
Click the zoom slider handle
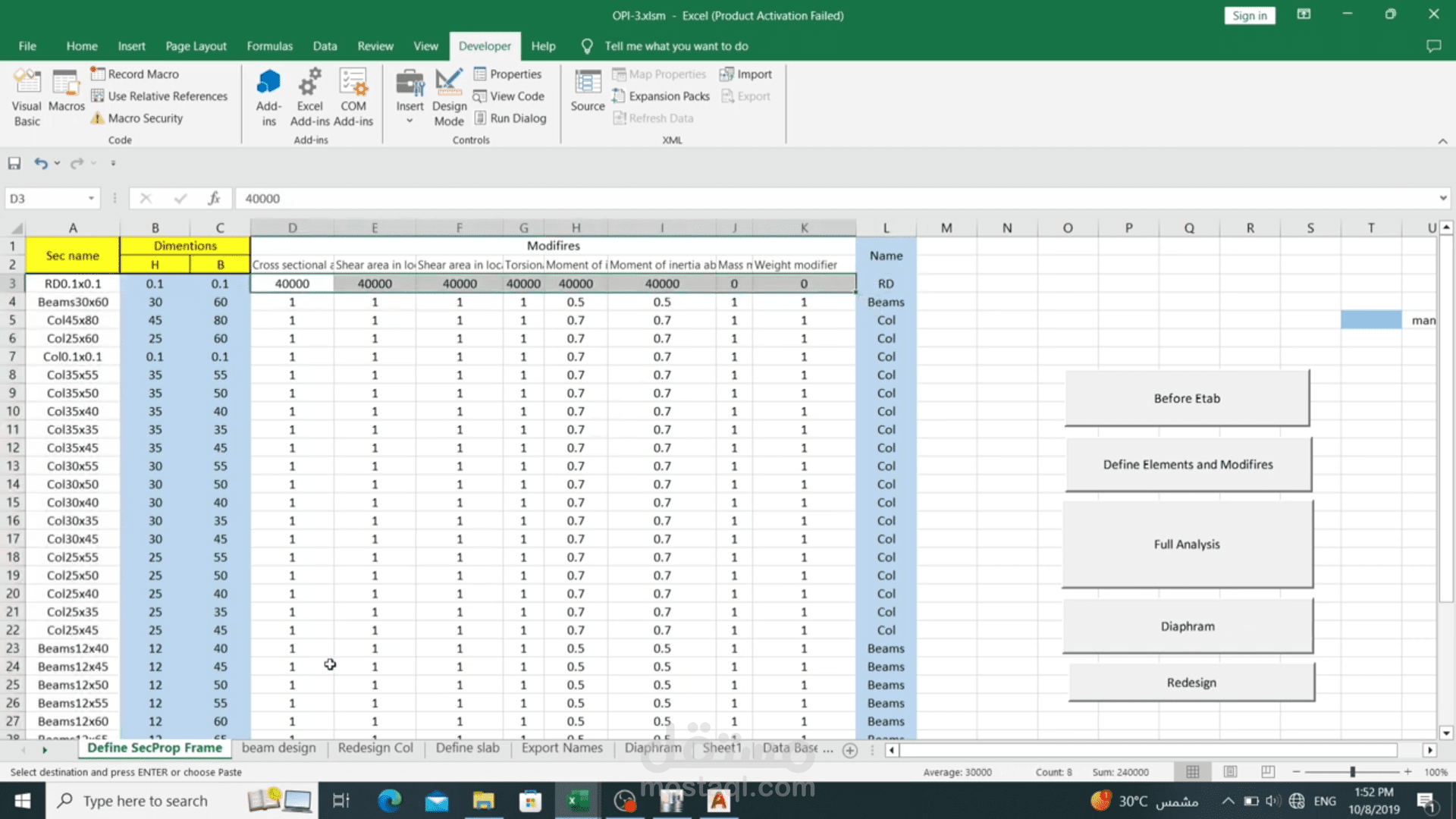point(1352,772)
